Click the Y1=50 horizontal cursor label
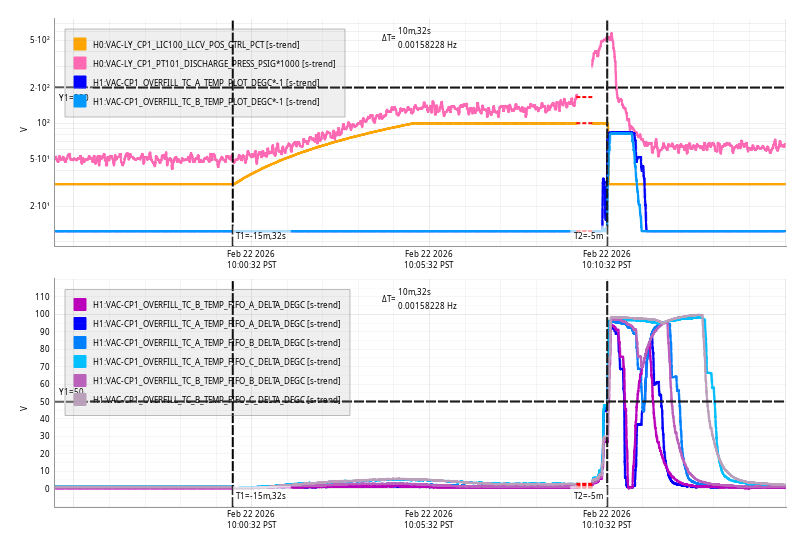 [x=71, y=392]
